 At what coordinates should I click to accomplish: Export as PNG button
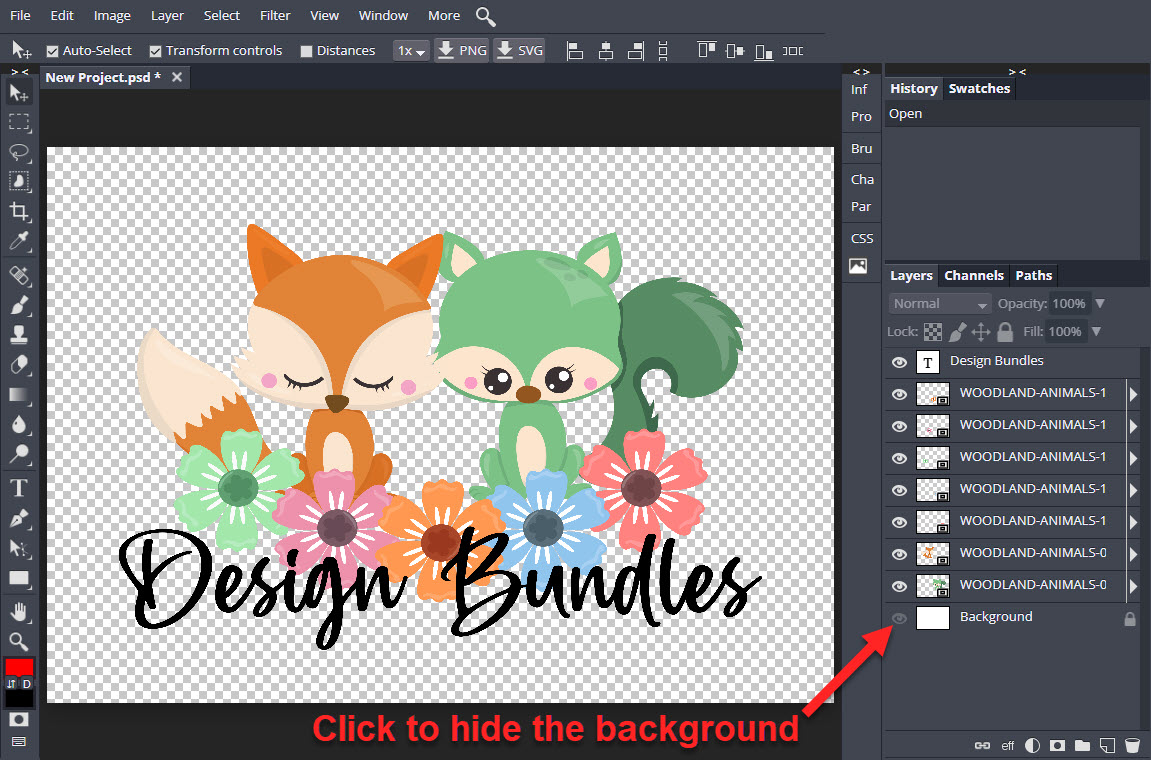(462, 51)
